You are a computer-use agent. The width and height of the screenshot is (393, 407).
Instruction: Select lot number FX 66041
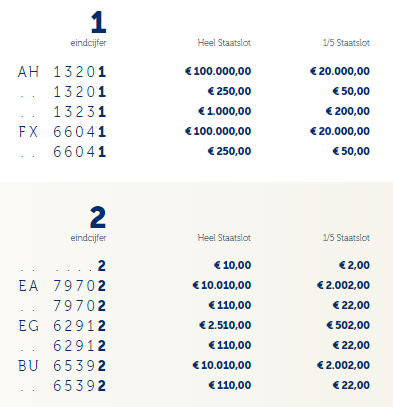coord(62,132)
